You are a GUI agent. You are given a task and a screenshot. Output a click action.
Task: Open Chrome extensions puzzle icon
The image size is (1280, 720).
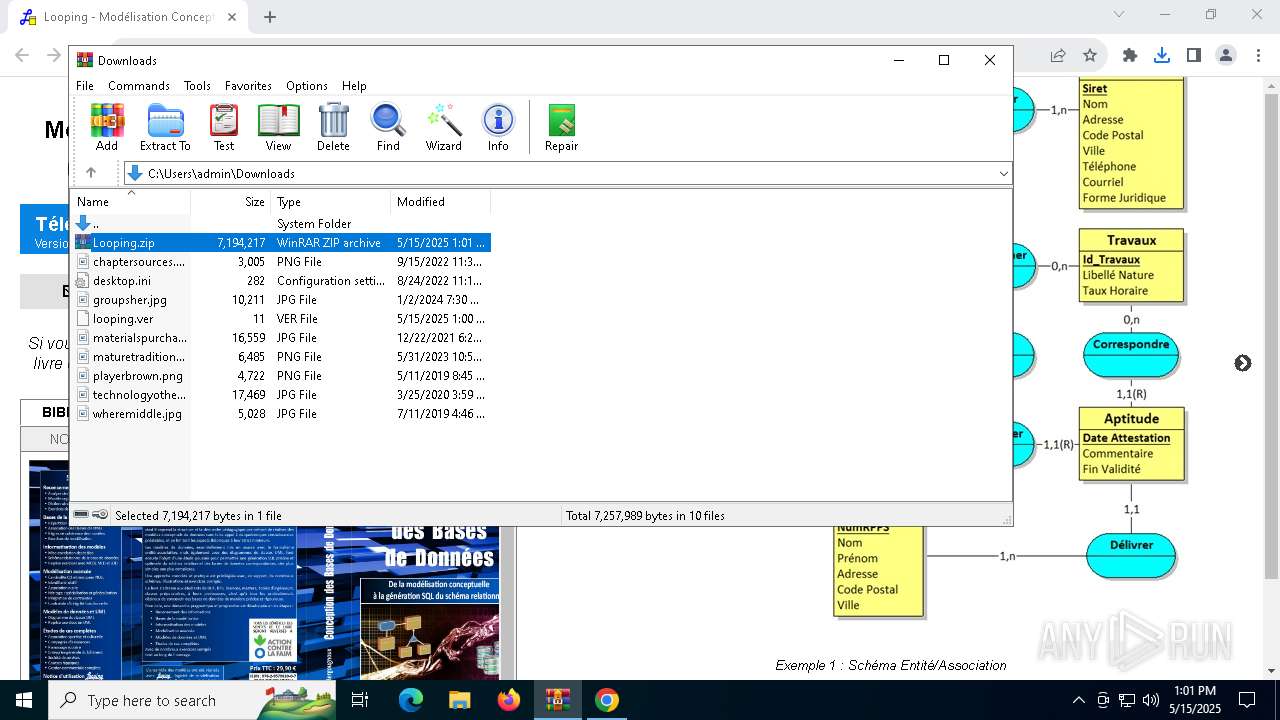(x=1130, y=56)
